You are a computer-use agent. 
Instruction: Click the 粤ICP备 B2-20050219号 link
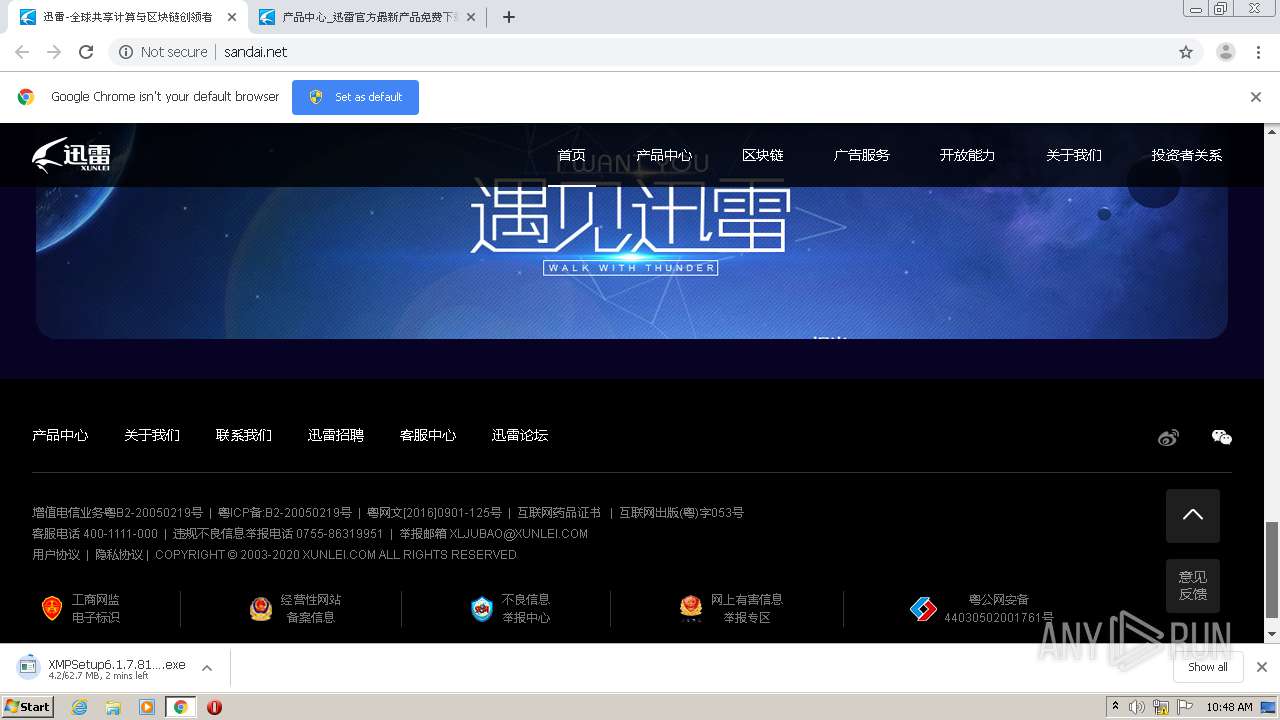pos(285,513)
